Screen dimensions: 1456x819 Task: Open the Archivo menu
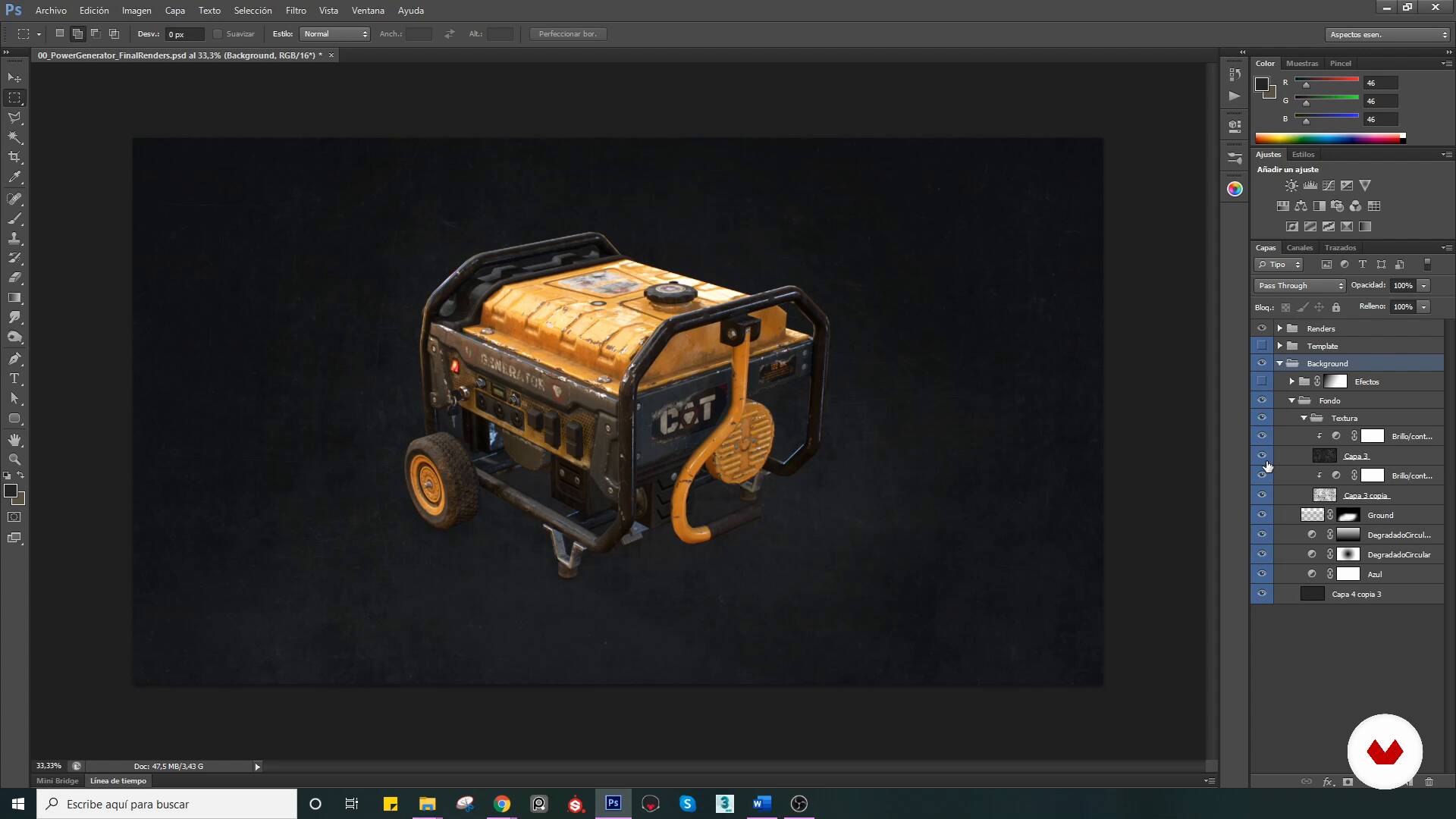pos(51,11)
